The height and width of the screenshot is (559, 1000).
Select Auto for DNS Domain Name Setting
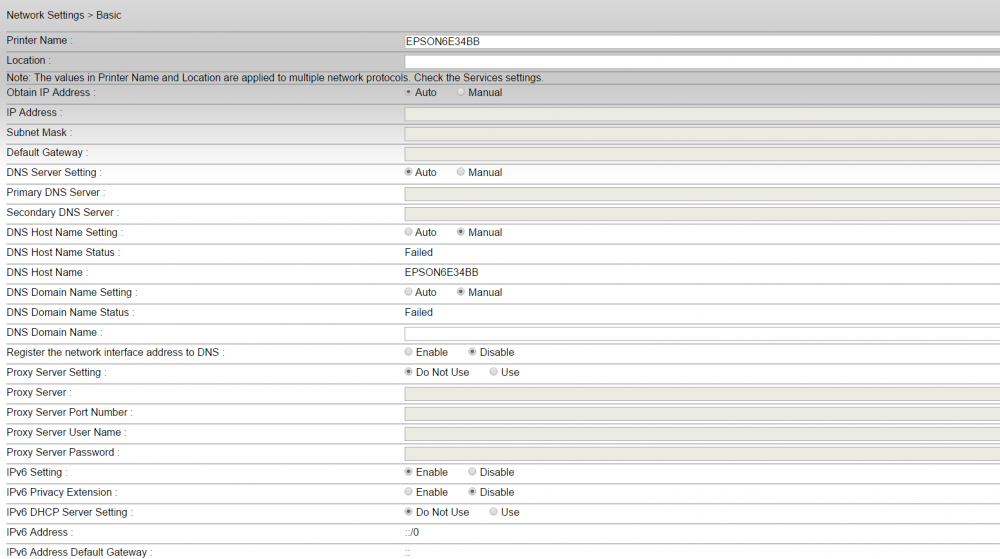coord(408,292)
